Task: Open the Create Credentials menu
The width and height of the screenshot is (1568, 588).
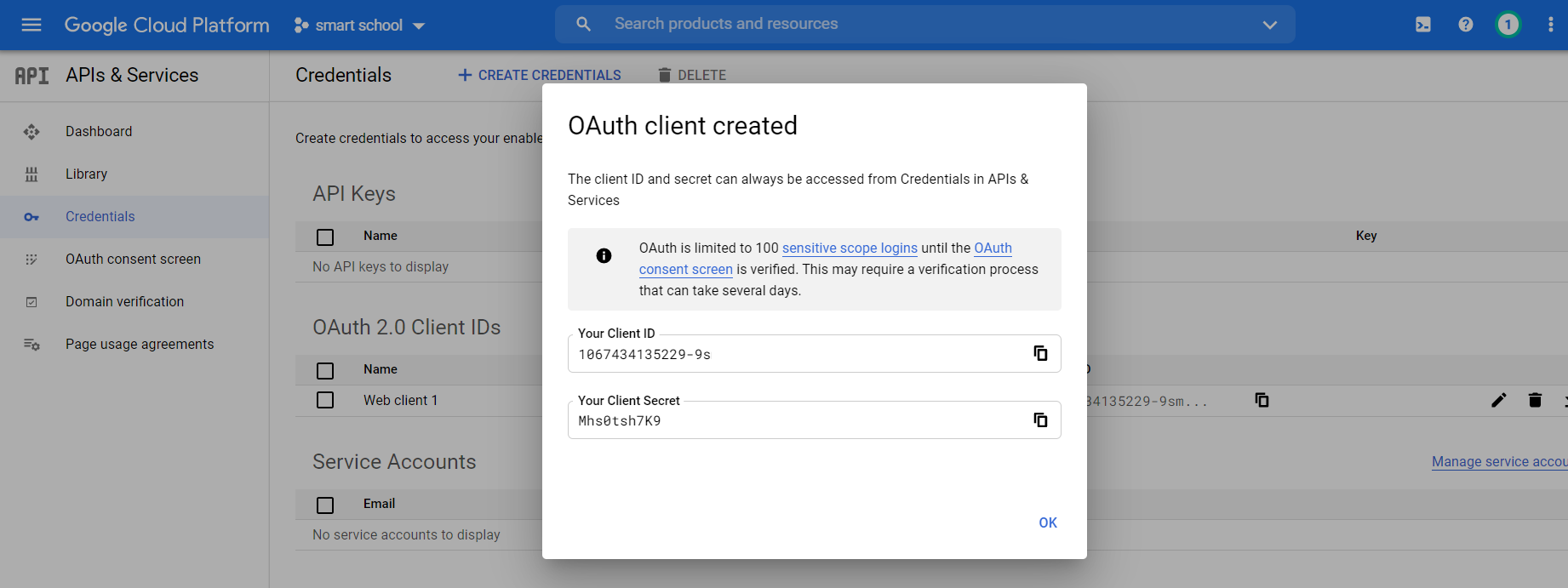Action: coord(540,75)
